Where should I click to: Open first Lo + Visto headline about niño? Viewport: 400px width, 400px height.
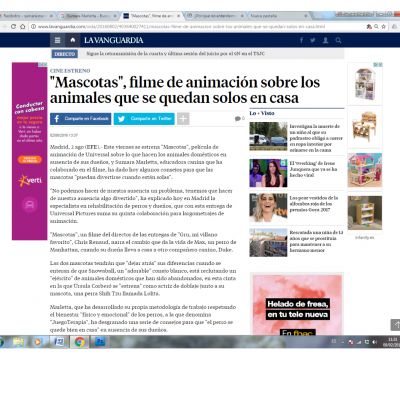pyautogui.click(x=315, y=138)
